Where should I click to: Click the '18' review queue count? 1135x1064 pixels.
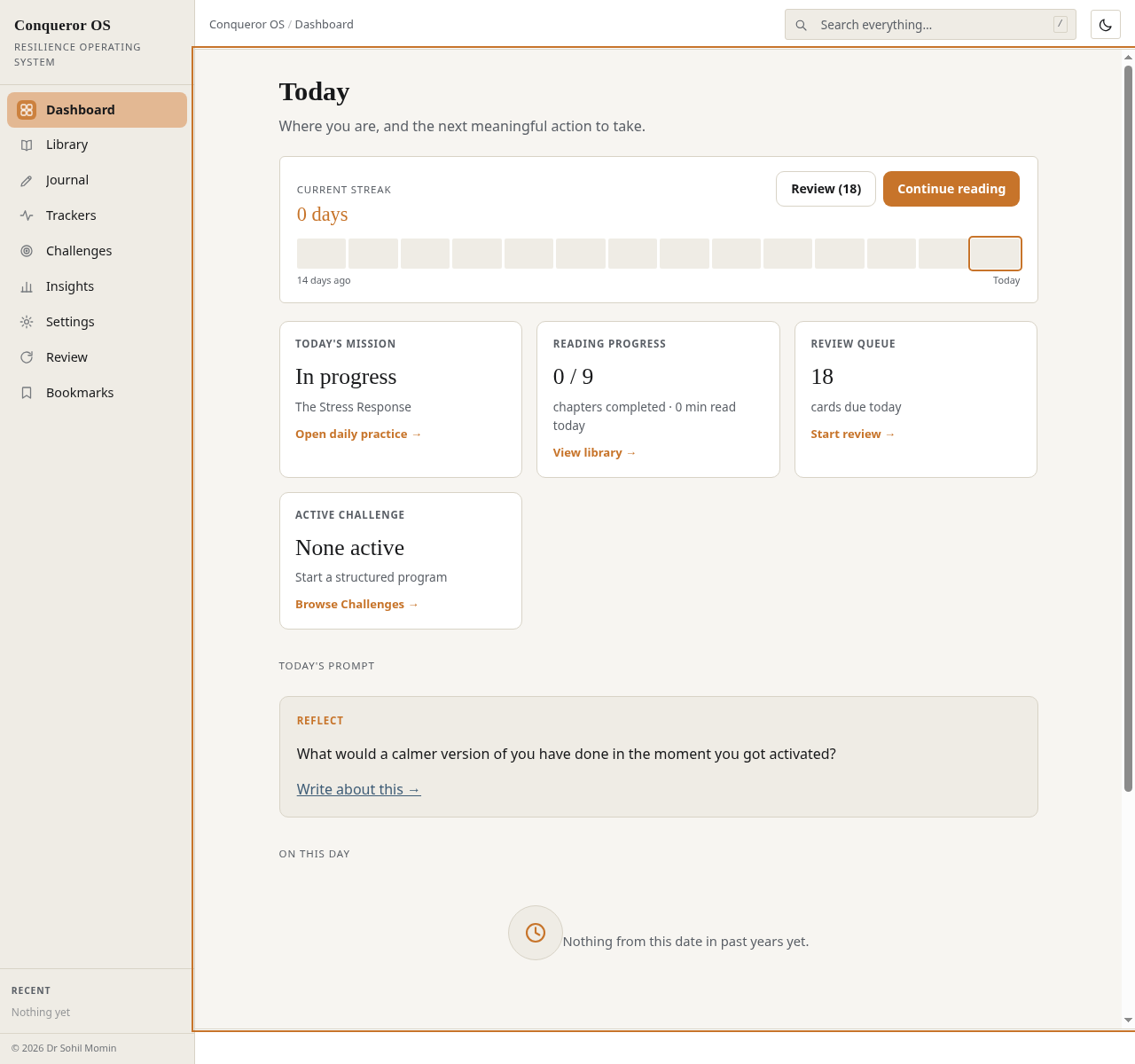tap(822, 377)
